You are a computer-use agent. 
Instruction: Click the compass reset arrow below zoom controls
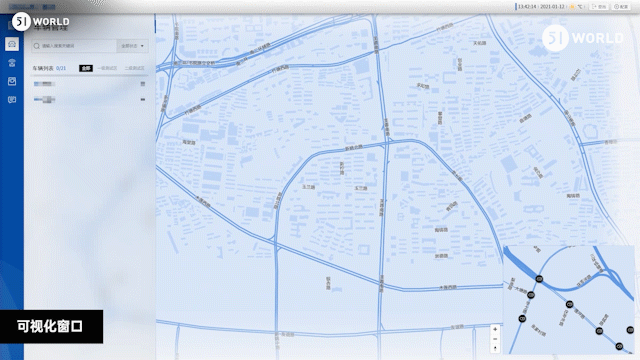click(x=495, y=349)
